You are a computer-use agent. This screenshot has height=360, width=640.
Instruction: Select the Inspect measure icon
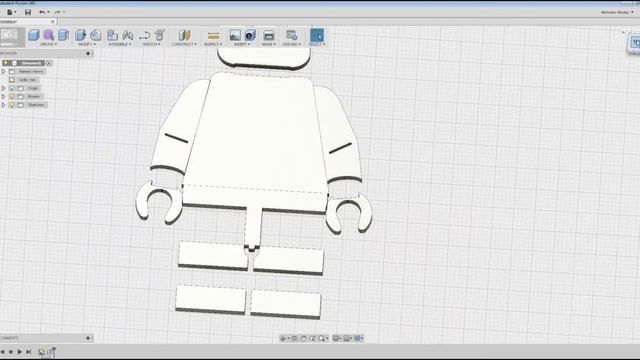[x=213, y=35]
